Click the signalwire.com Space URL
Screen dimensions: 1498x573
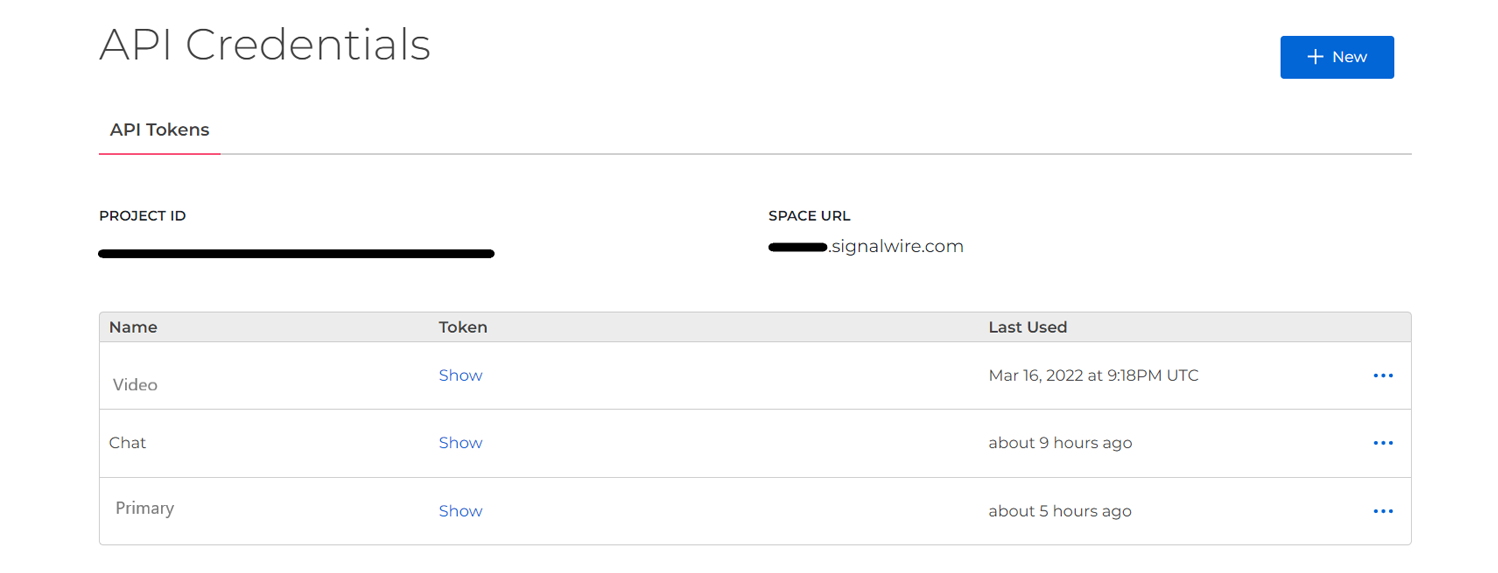coord(866,246)
